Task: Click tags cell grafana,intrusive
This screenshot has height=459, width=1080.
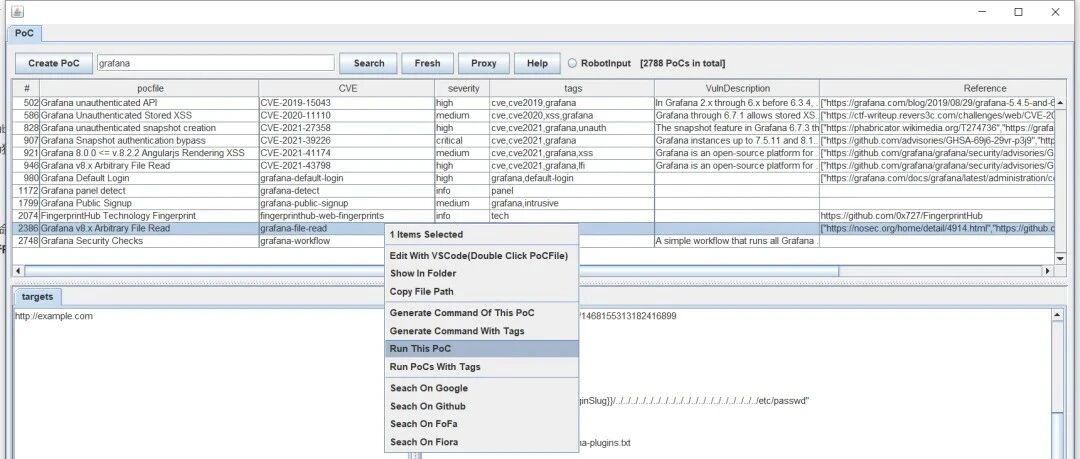Action: click(572, 203)
